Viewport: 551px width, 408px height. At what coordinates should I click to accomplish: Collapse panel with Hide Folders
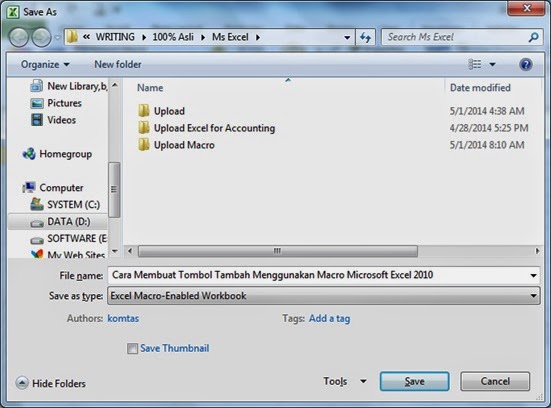pyautogui.click(x=51, y=383)
